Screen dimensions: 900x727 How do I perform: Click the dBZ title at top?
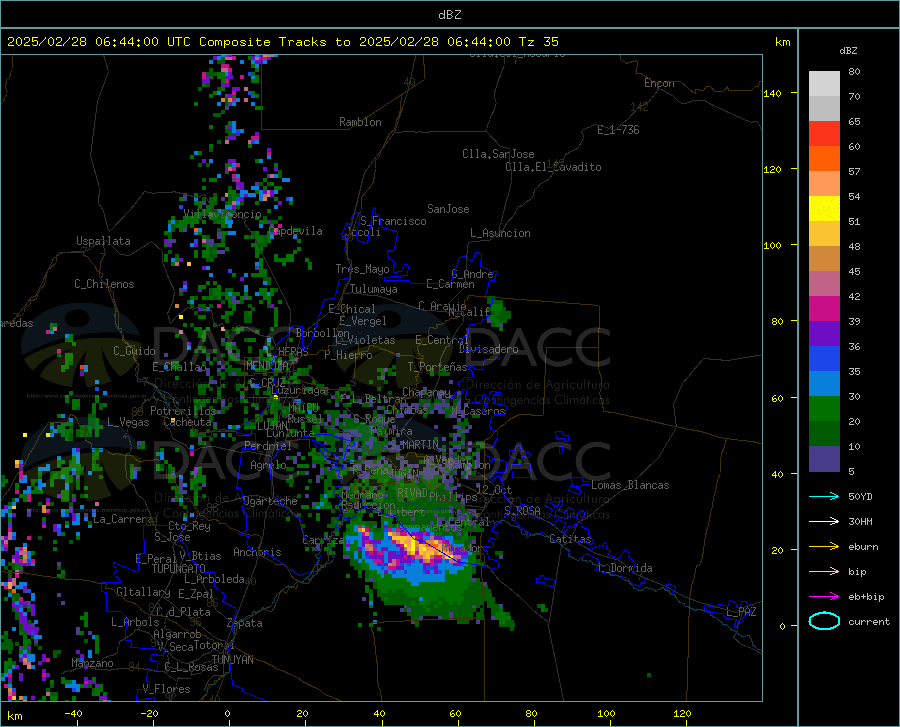click(449, 14)
